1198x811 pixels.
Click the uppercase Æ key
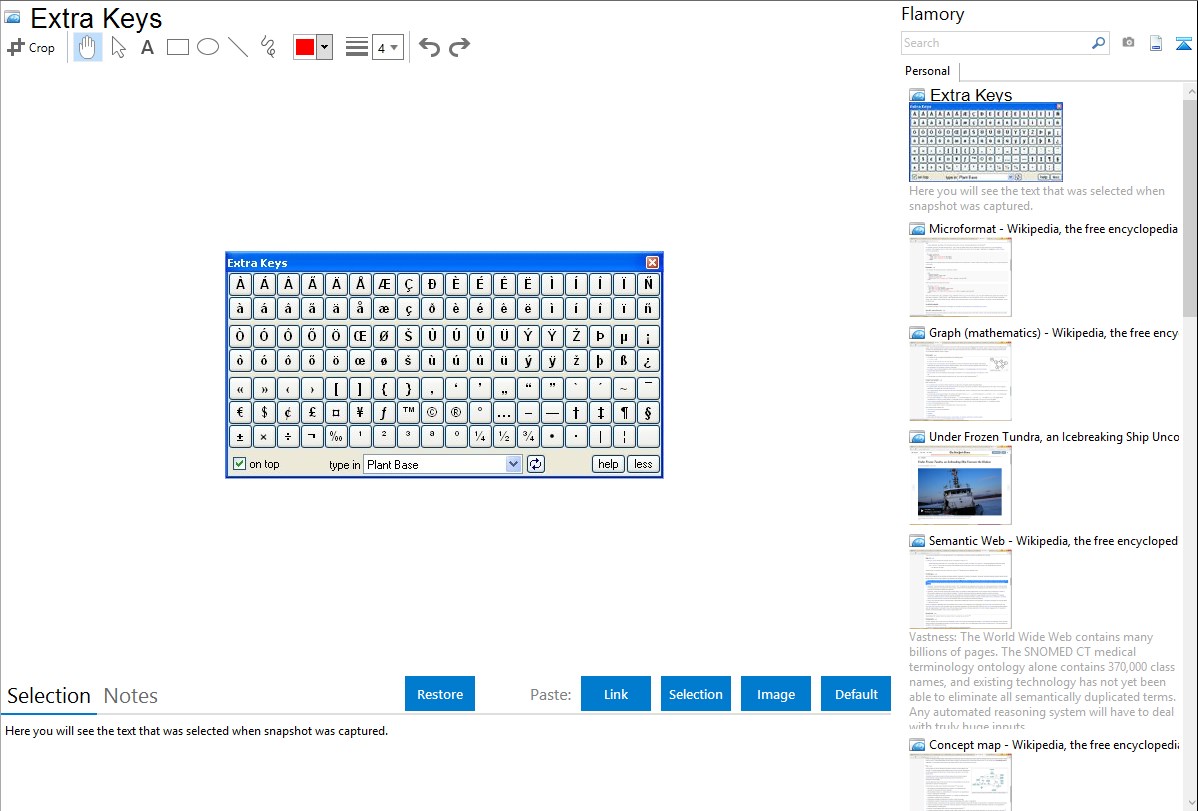point(384,284)
